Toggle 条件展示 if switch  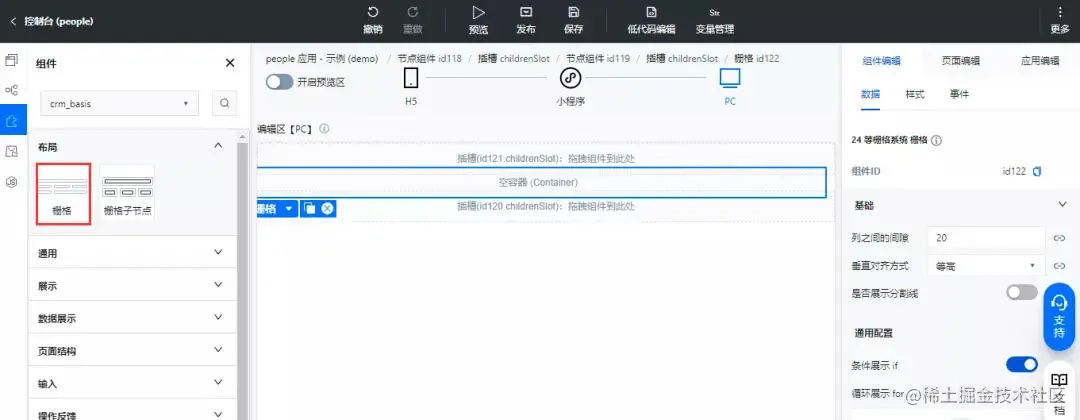point(1021,364)
